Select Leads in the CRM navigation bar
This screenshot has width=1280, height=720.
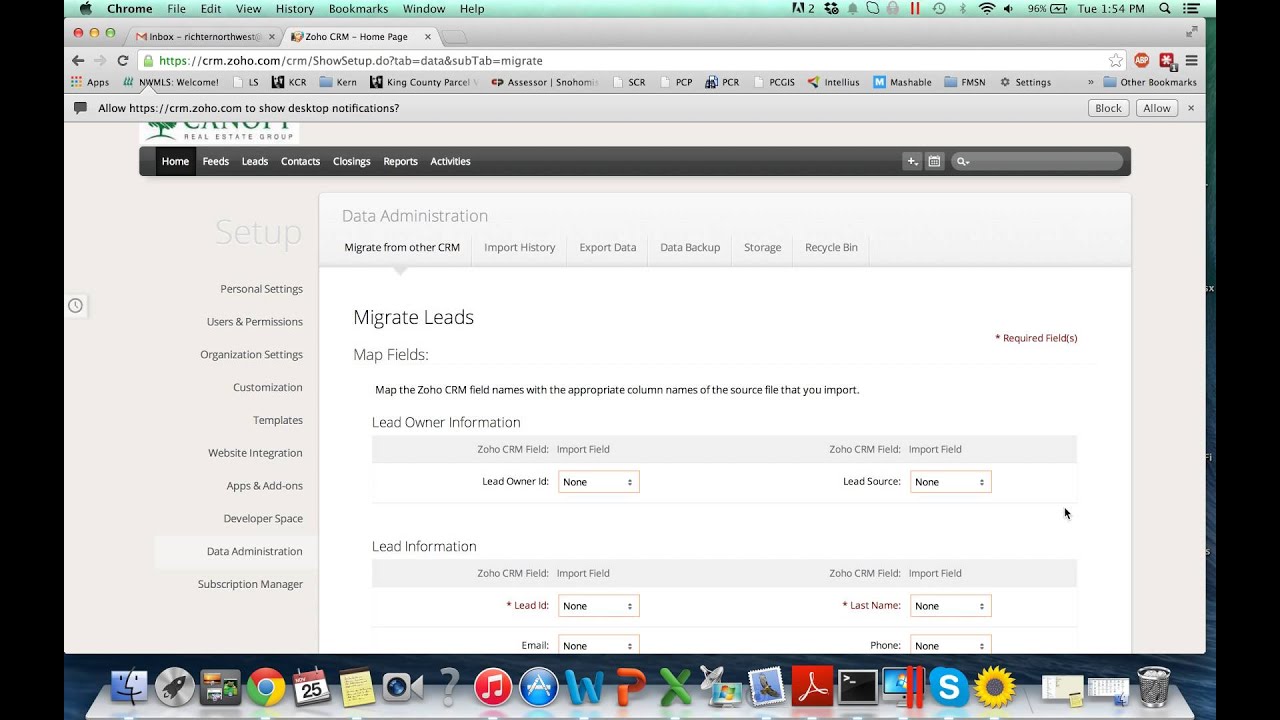pos(255,161)
